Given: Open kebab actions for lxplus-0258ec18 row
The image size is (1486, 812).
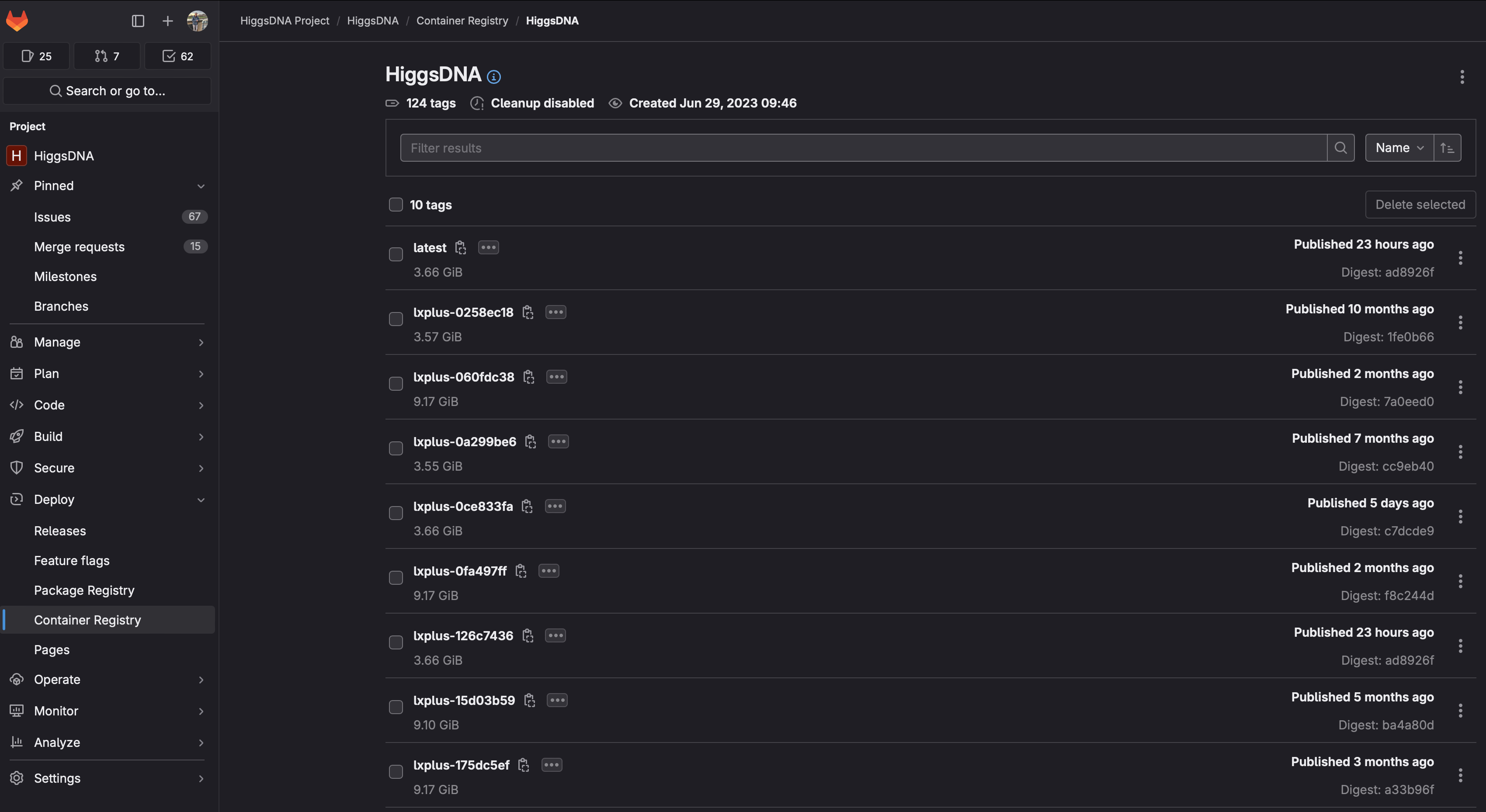Looking at the screenshot, I should point(1460,323).
